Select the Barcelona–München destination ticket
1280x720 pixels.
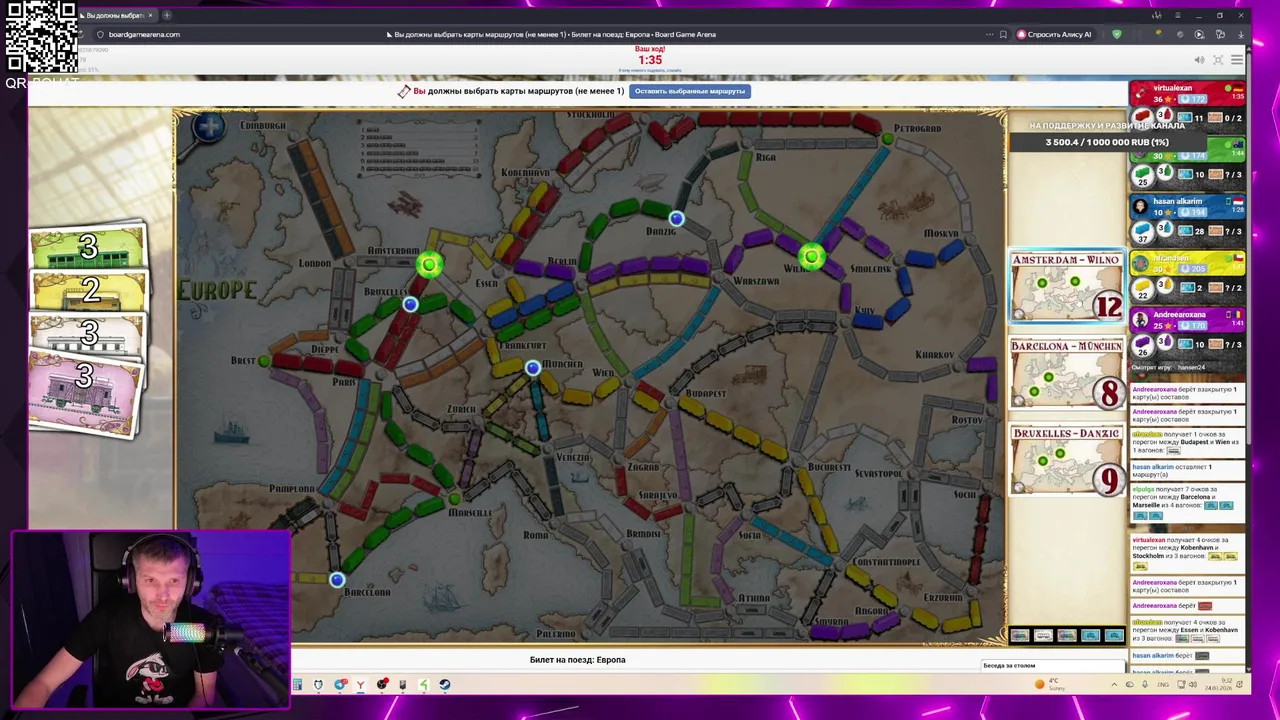tap(1066, 374)
